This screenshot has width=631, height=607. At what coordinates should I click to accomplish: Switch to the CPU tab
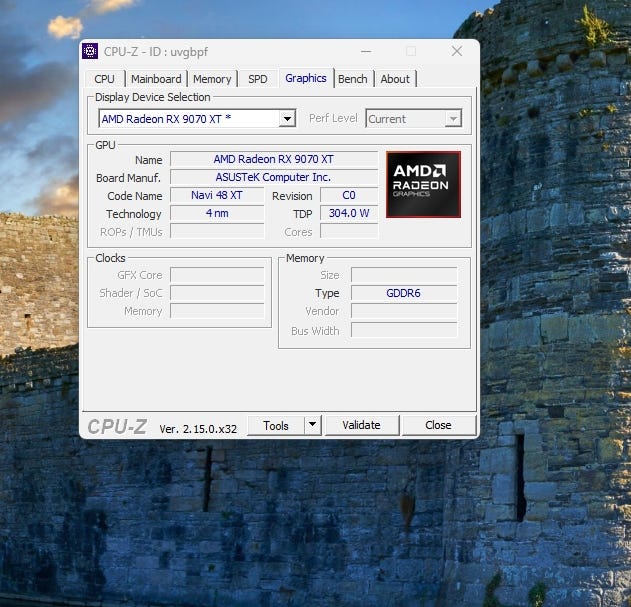click(x=104, y=79)
